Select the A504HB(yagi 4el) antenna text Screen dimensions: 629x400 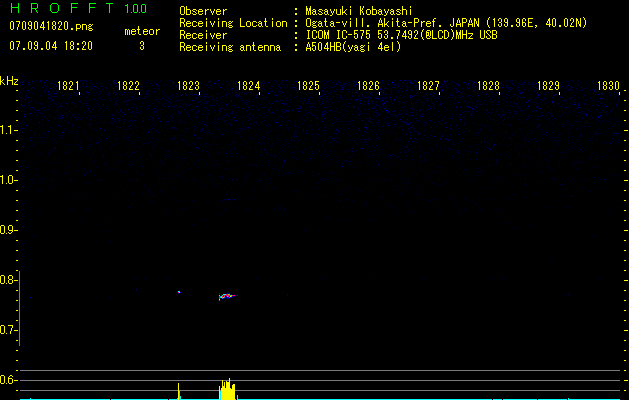click(x=353, y=47)
